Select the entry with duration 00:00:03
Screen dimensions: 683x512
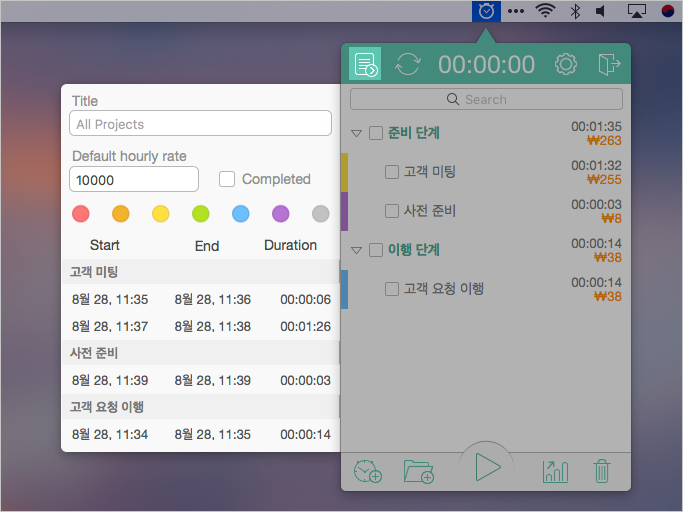[x=200, y=380]
